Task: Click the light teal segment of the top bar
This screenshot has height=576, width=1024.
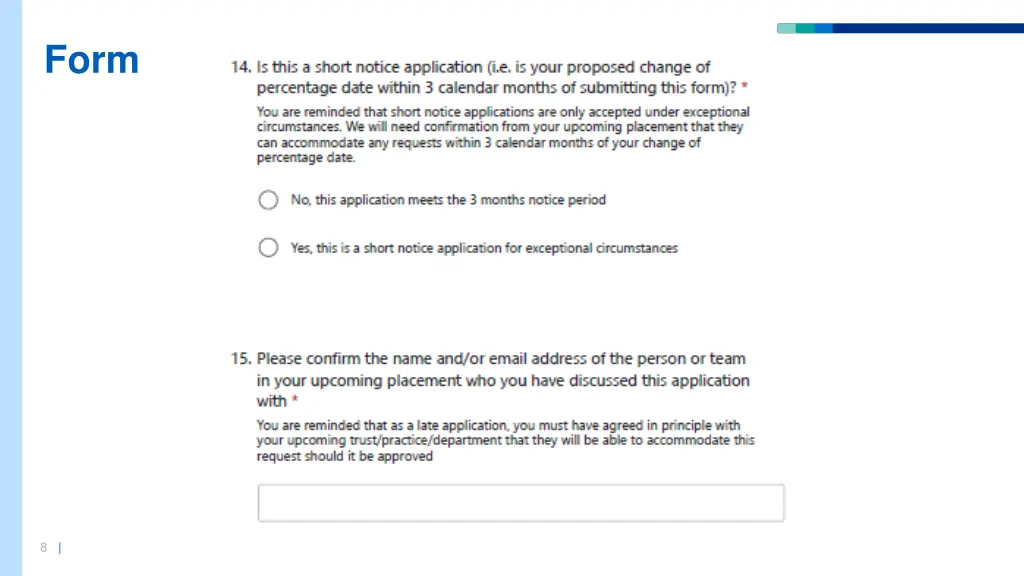Action: pyautogui.click(x=786, y=28)
